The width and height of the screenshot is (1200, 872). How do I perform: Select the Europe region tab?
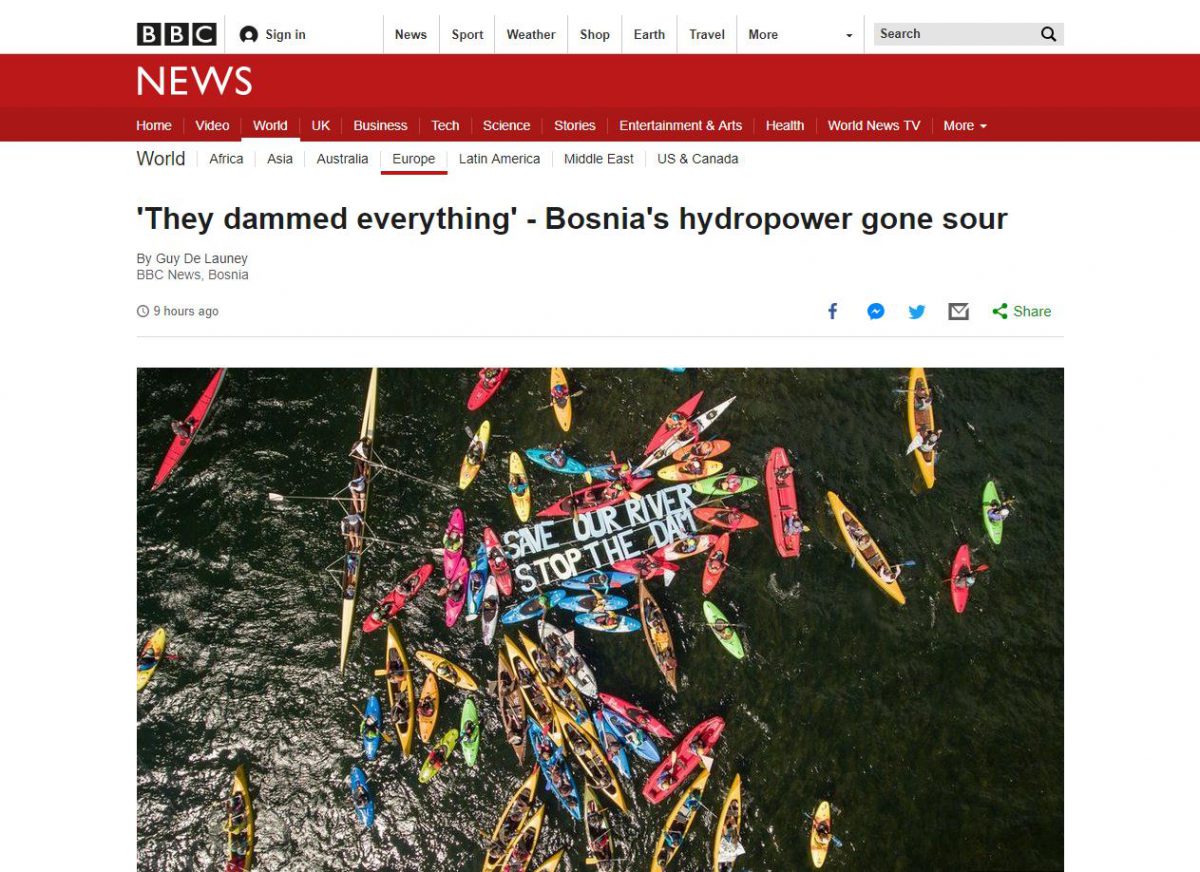coord(414,159)
